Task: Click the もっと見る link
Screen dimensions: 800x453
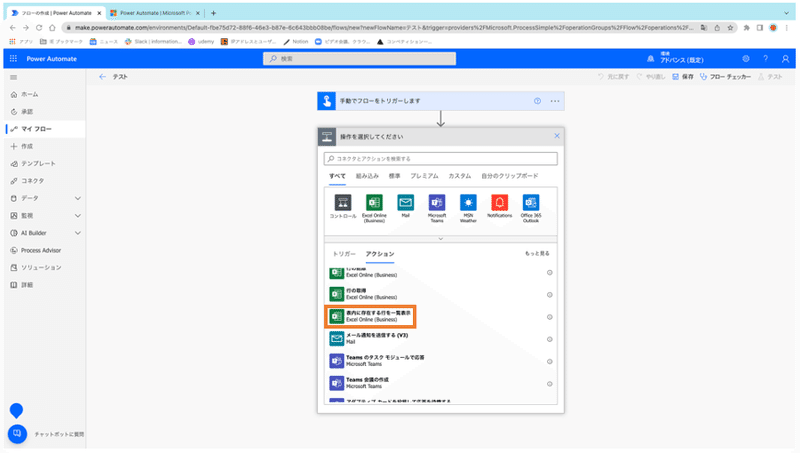Action: click(x=537, y=254)
